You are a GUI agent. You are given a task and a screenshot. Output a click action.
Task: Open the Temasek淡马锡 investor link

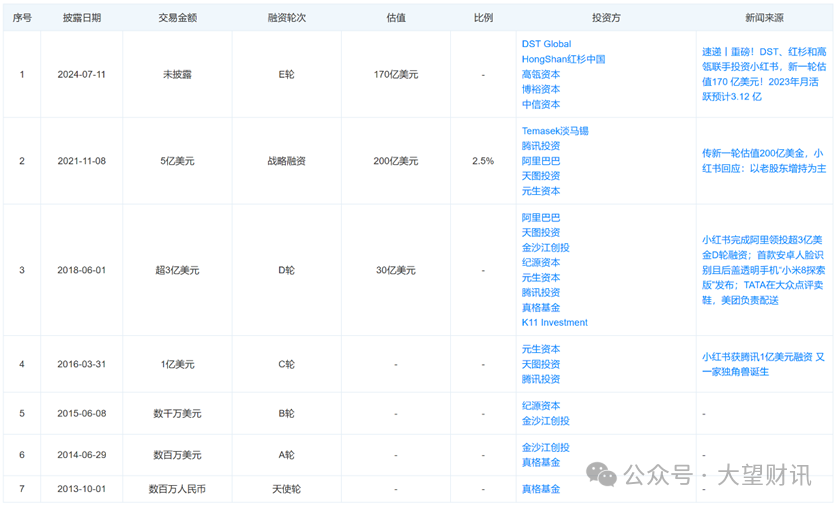pos(555,131)
